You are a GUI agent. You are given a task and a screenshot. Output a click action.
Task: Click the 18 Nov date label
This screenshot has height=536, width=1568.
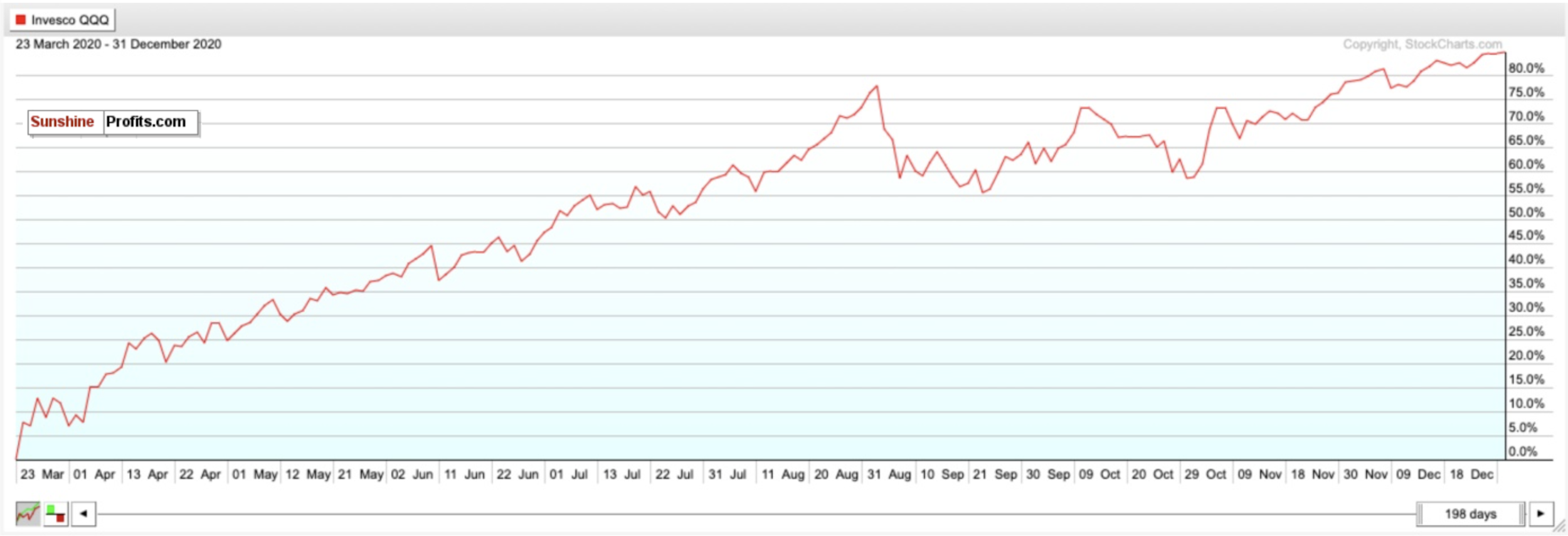click(x=1313, y=474)
